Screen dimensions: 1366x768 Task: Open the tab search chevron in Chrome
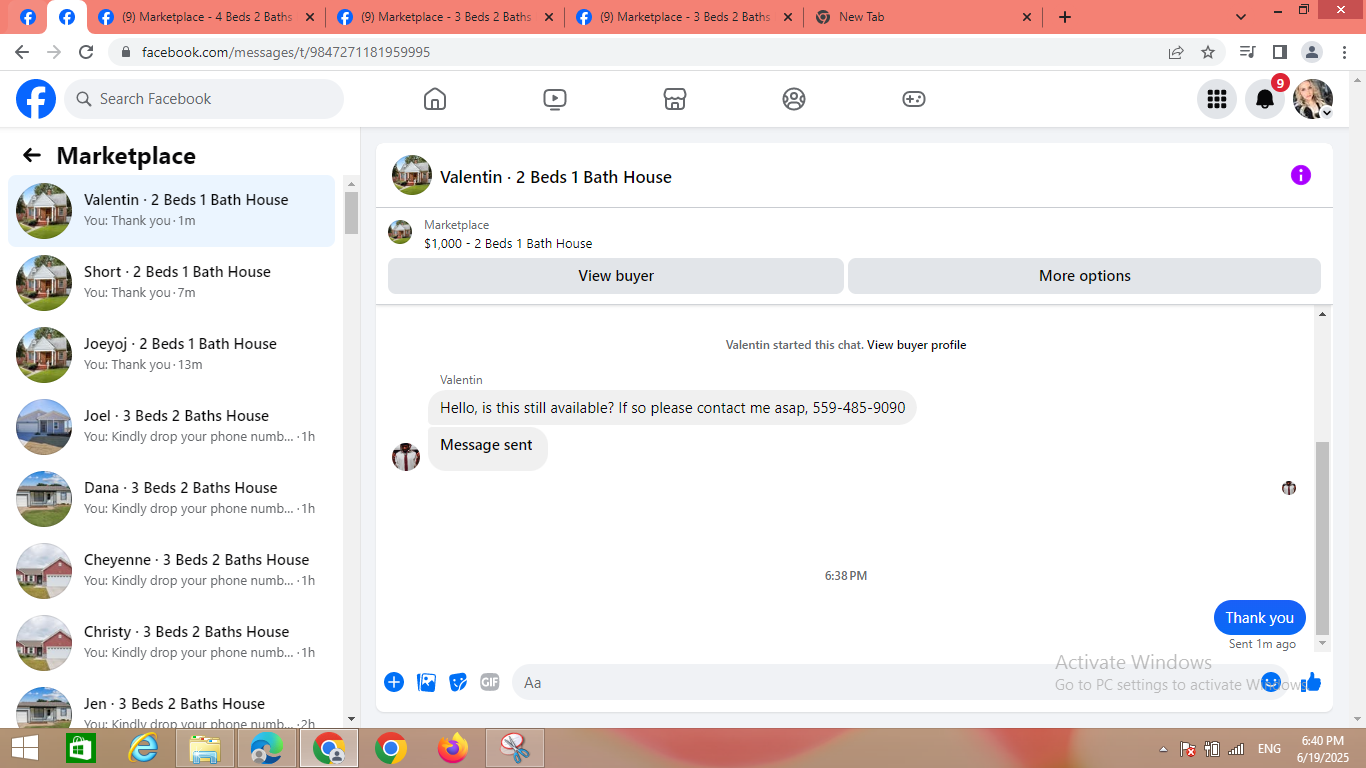click(x=1241, y=17)
